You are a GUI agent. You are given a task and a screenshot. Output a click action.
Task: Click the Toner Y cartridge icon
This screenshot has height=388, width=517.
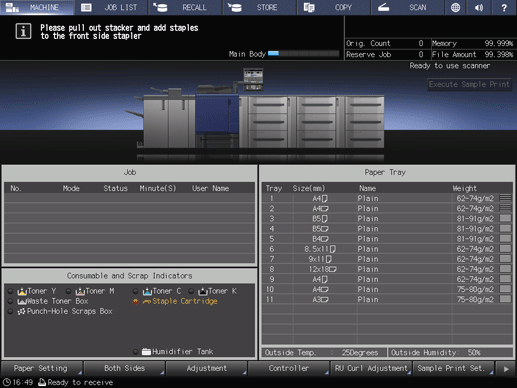tap(22, 291)
